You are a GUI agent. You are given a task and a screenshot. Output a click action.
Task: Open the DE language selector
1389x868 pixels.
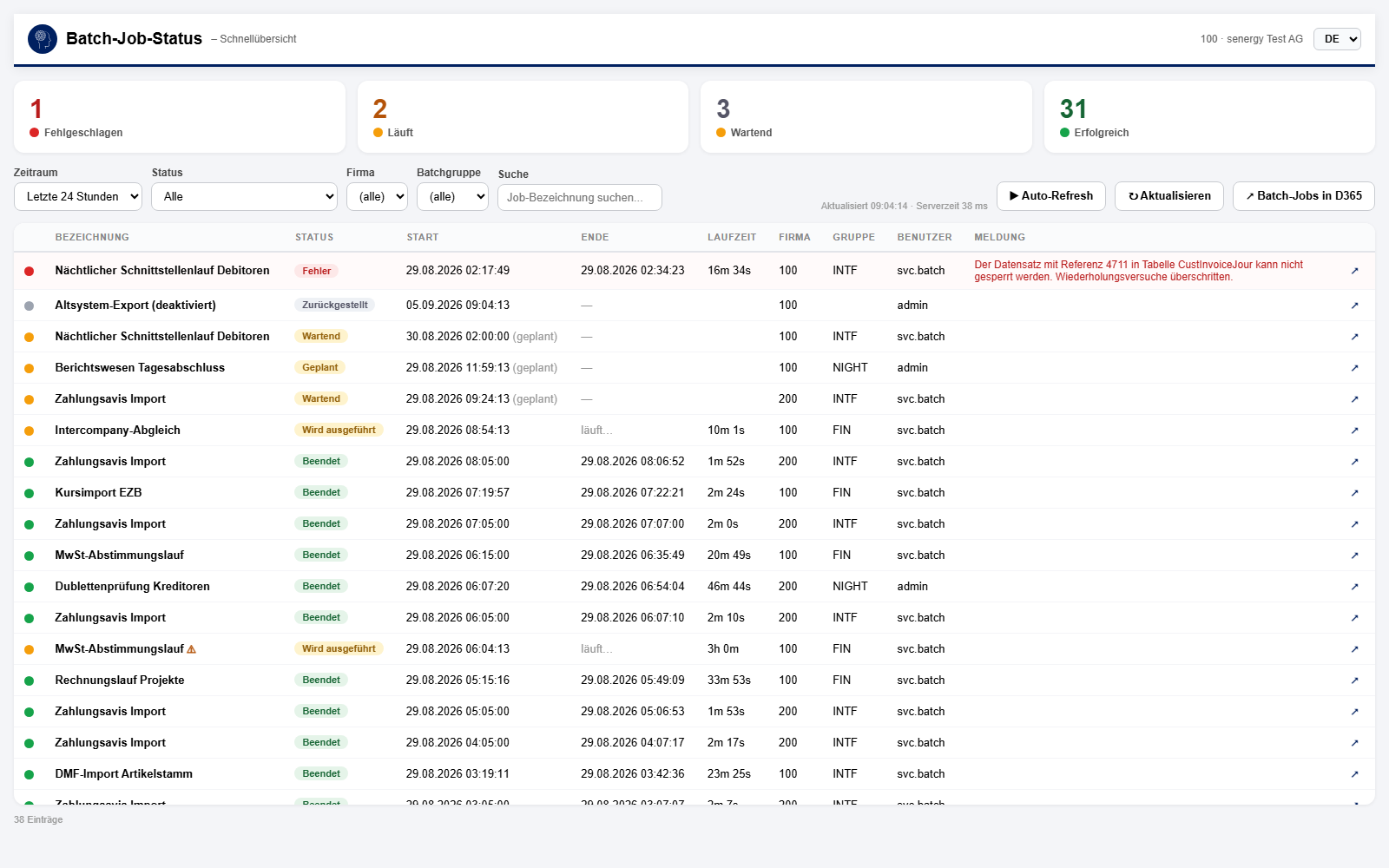[1337, 39]
